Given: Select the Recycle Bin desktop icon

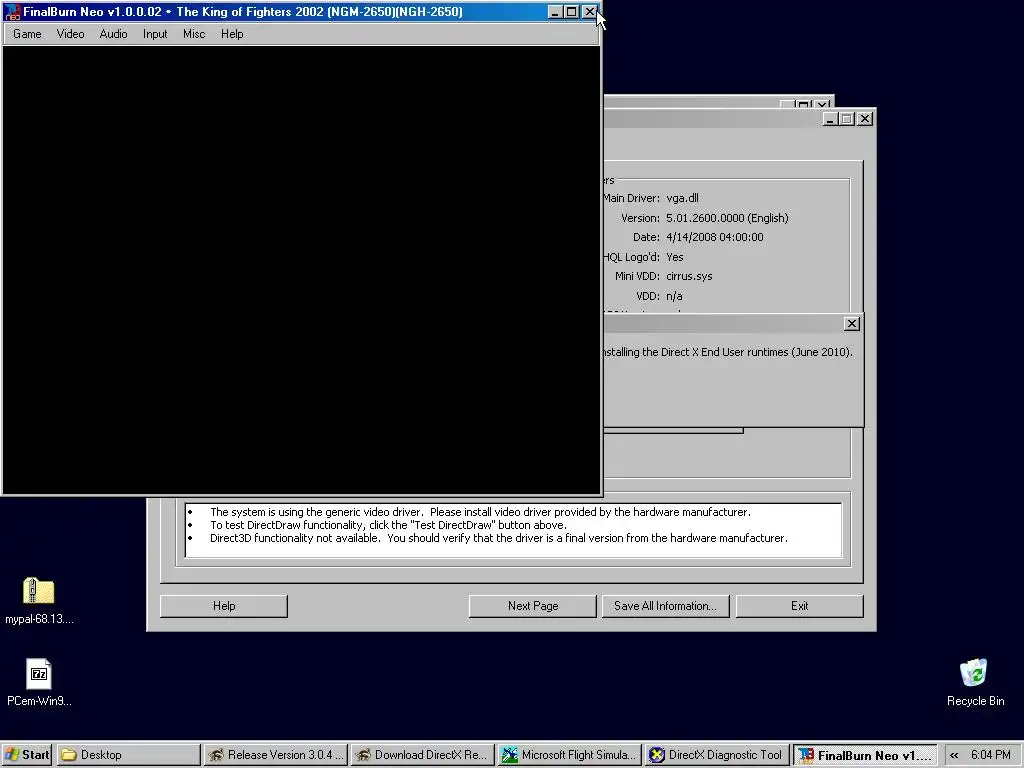Looking at the screenshot, I should pyautogui.click(x=975, y=683).
